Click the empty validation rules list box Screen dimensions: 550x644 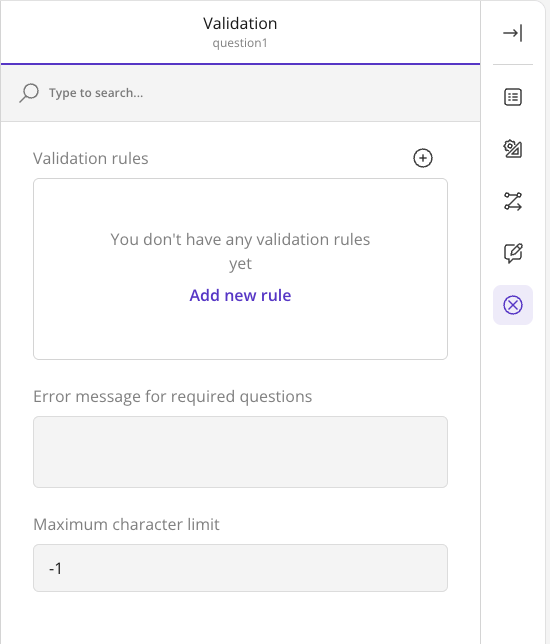coord(240,269)
